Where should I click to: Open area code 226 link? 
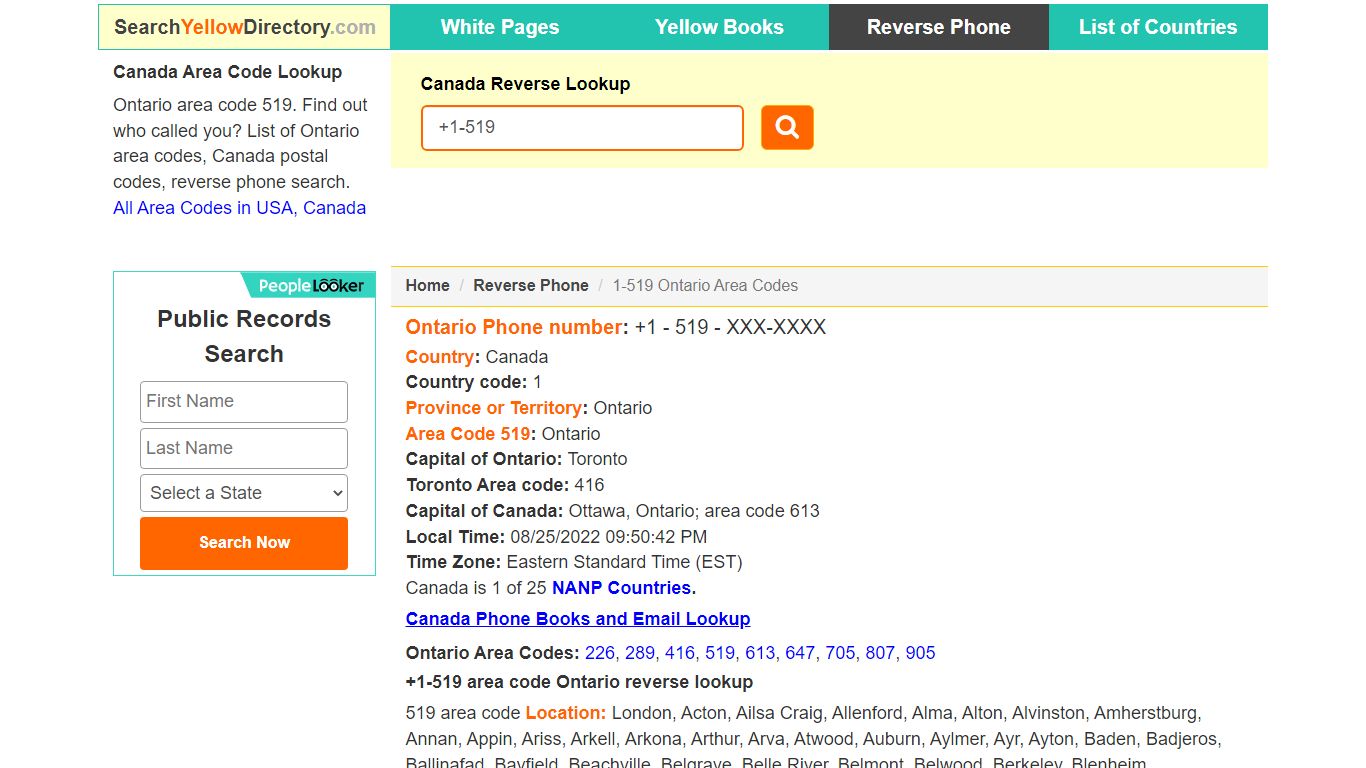pyautogui.click(x=600, y=653)
